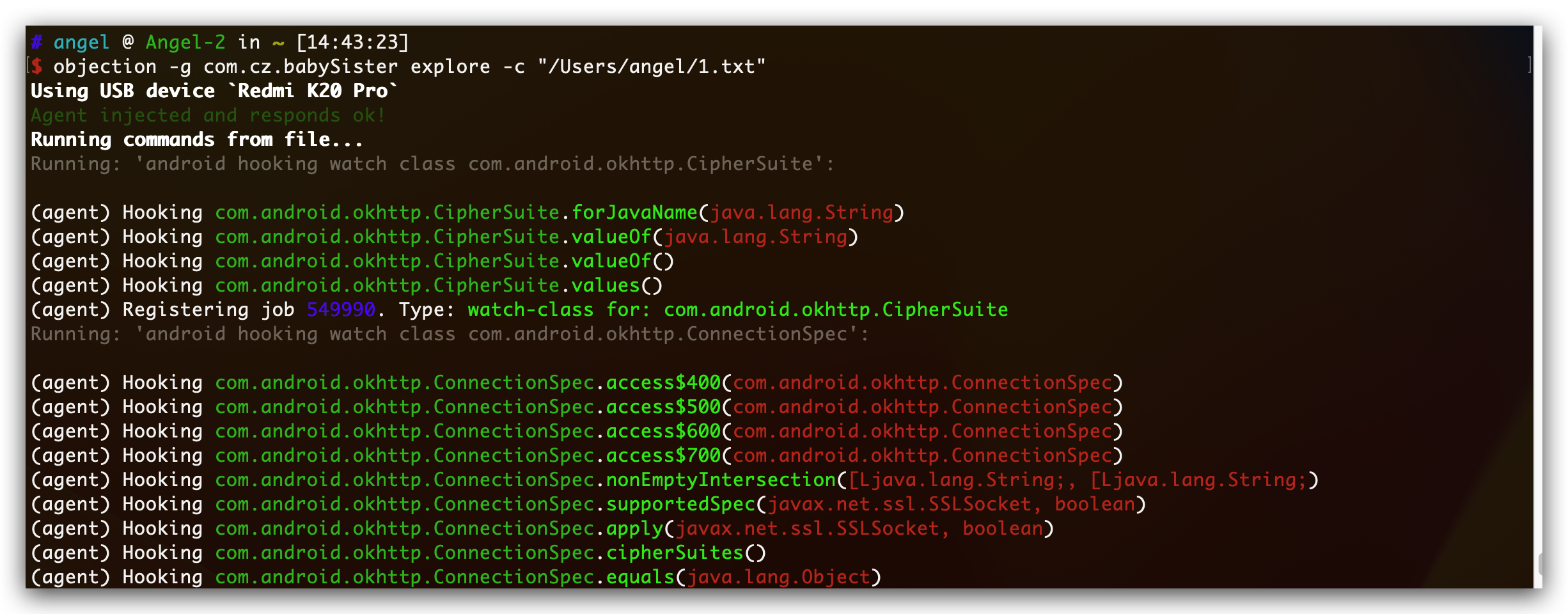Click 'Agent injected and responds ok!' line
The width and height of the screenshot is (1568, 614).
(x=208, y=115)
